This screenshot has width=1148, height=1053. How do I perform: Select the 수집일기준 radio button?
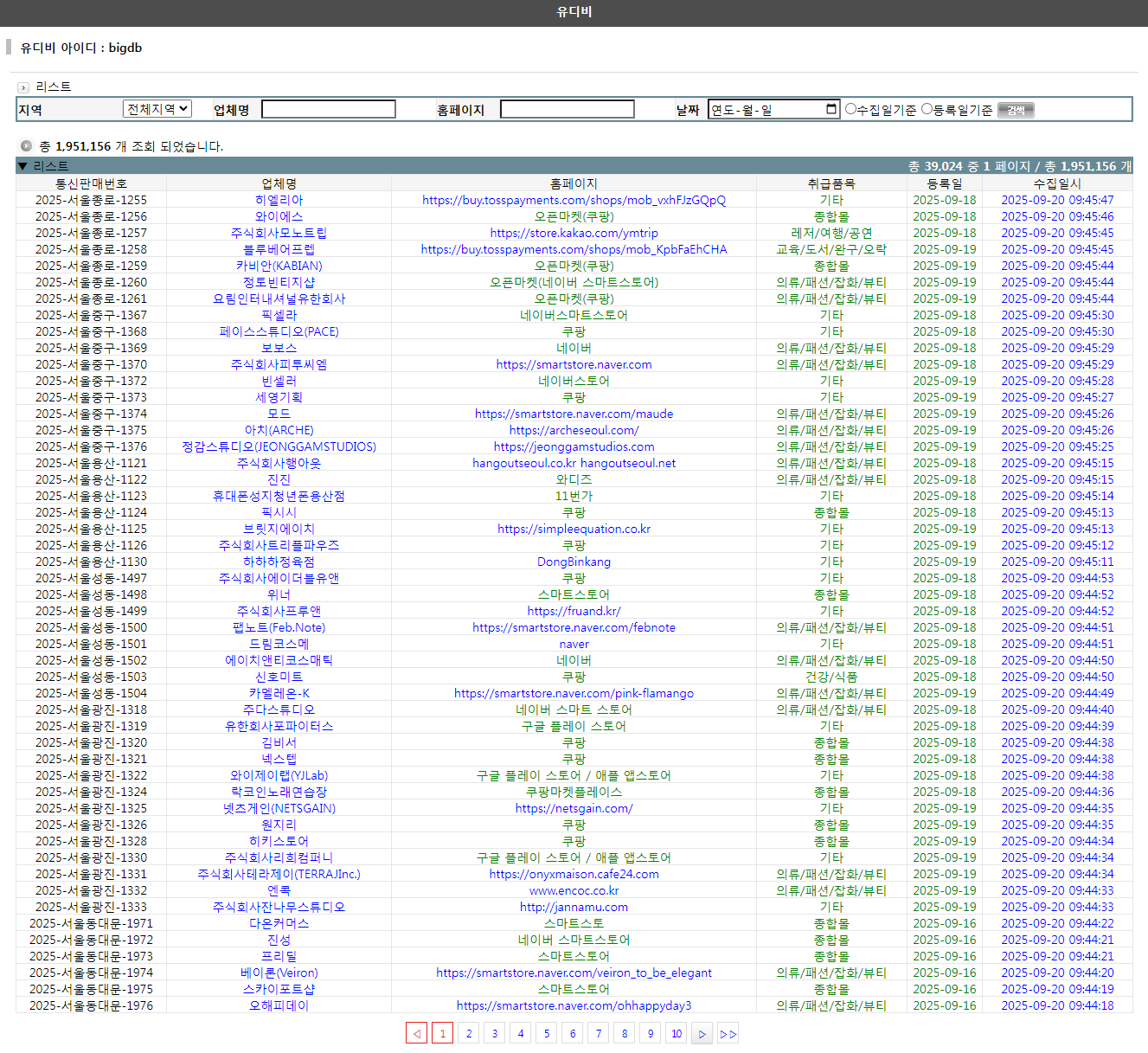pos(850,109)
